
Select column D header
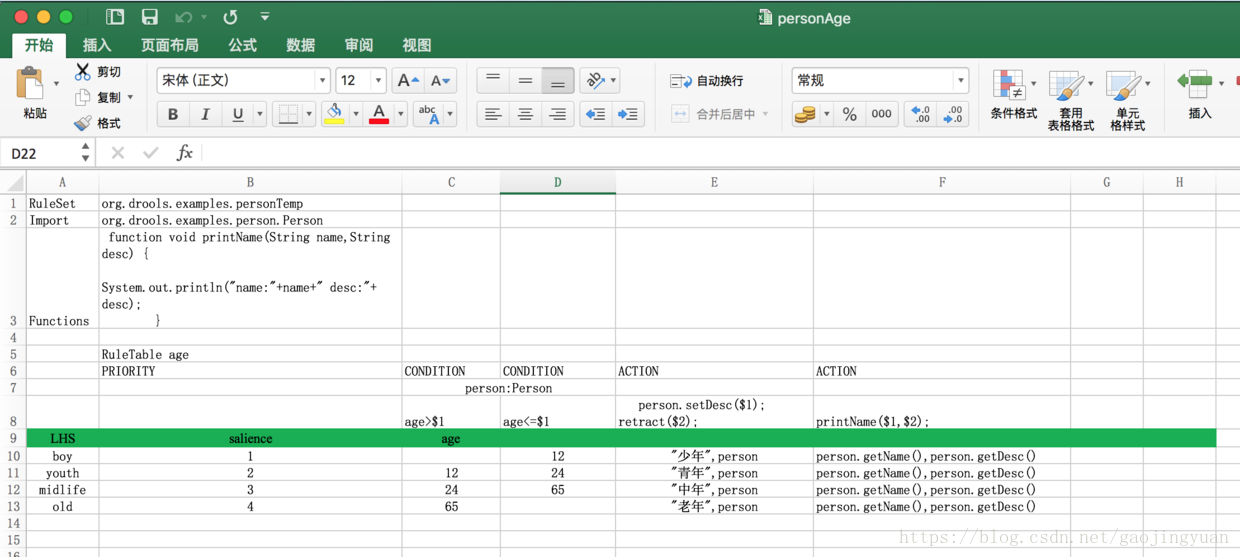557,182
